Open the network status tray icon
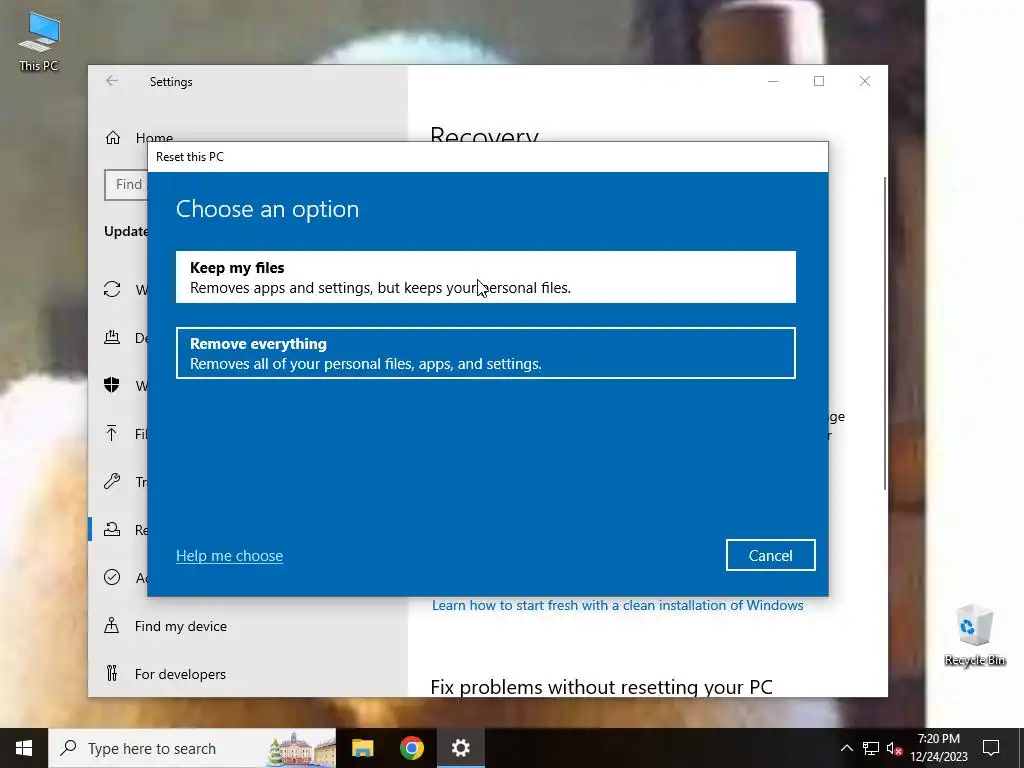Viewport: 1024px width, 768px height. (x=871, y=748)
